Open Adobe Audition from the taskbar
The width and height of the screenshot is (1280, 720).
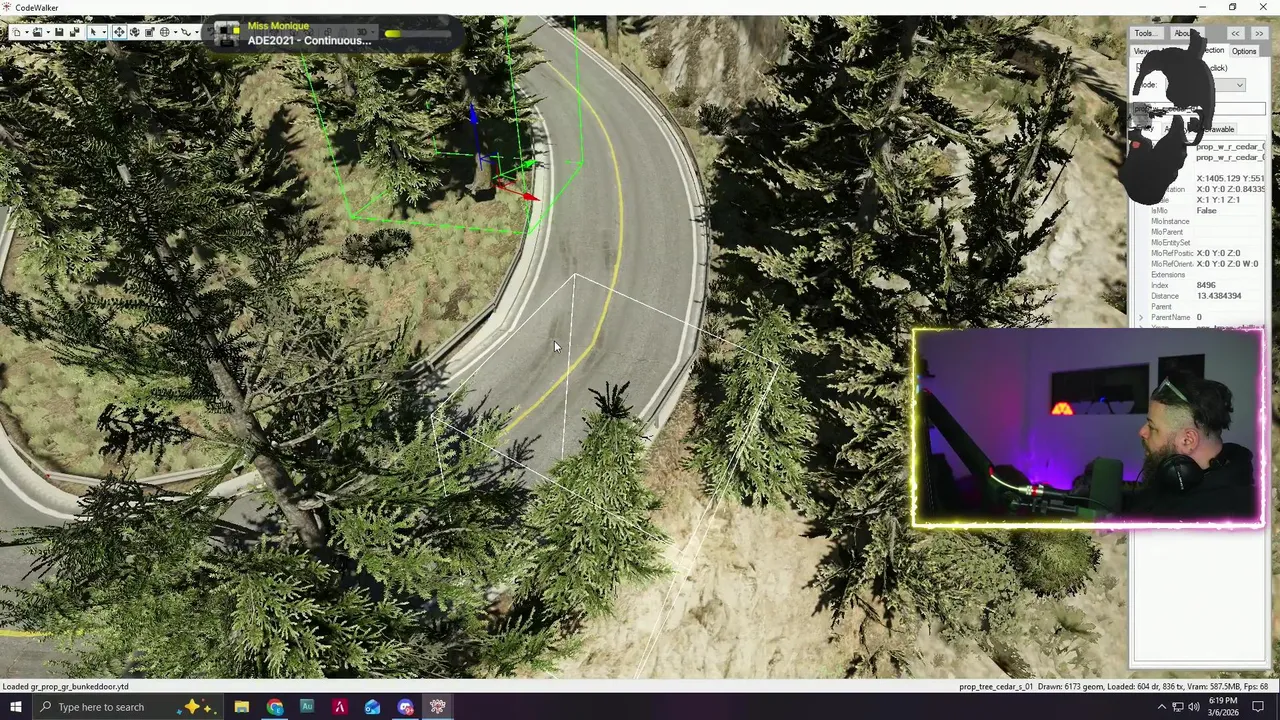click(x=307, y=707)
